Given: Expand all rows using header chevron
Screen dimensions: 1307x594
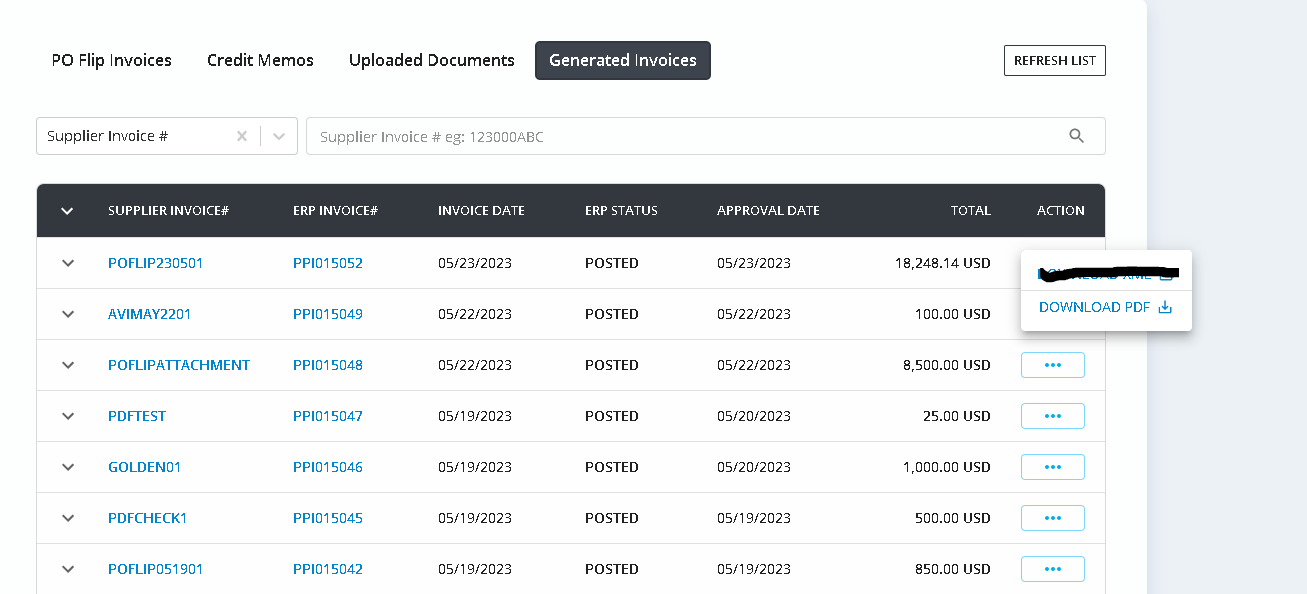Looking at the screenshot, I should click(67, 211).
